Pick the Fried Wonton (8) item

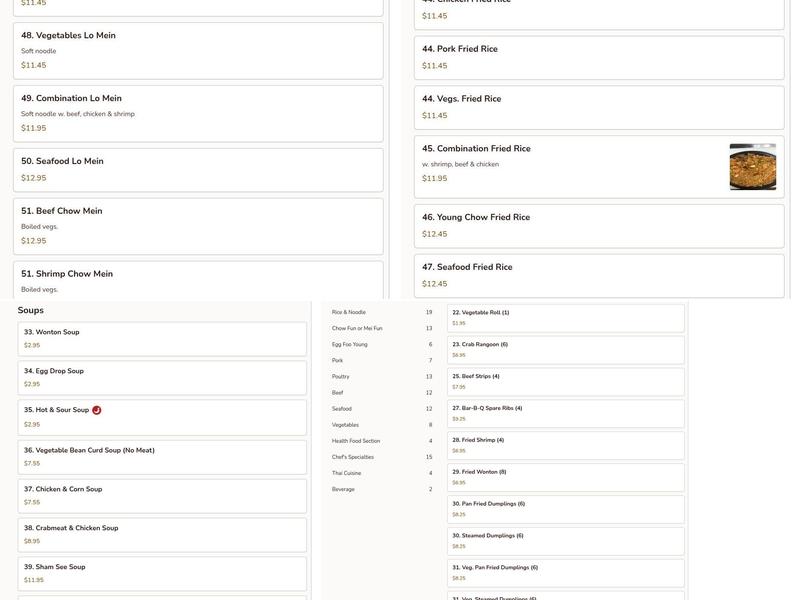(565, 477)
